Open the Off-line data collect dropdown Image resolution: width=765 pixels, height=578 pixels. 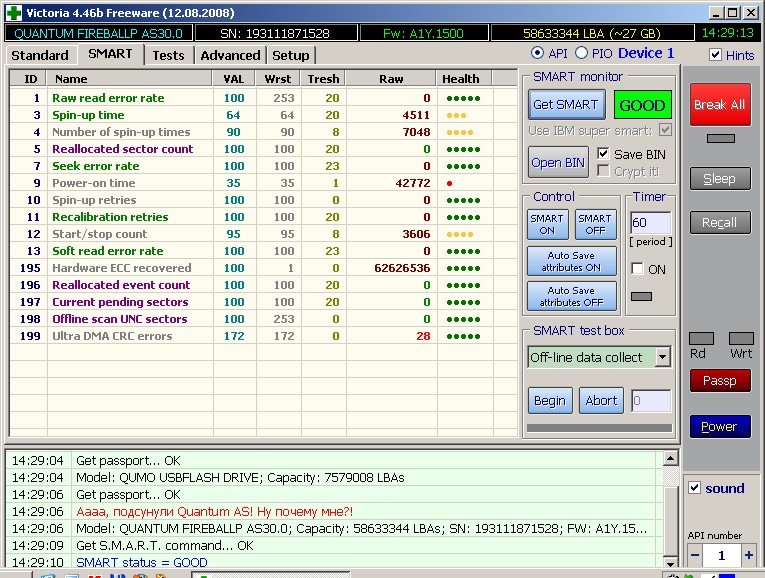pos(662,357)
